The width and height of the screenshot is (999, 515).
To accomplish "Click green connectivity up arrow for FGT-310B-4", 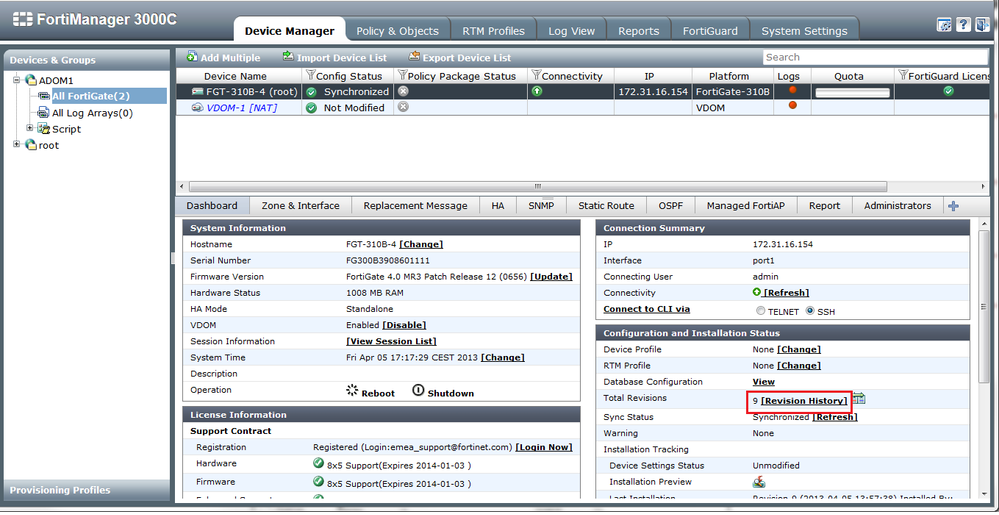I will 537,91.
